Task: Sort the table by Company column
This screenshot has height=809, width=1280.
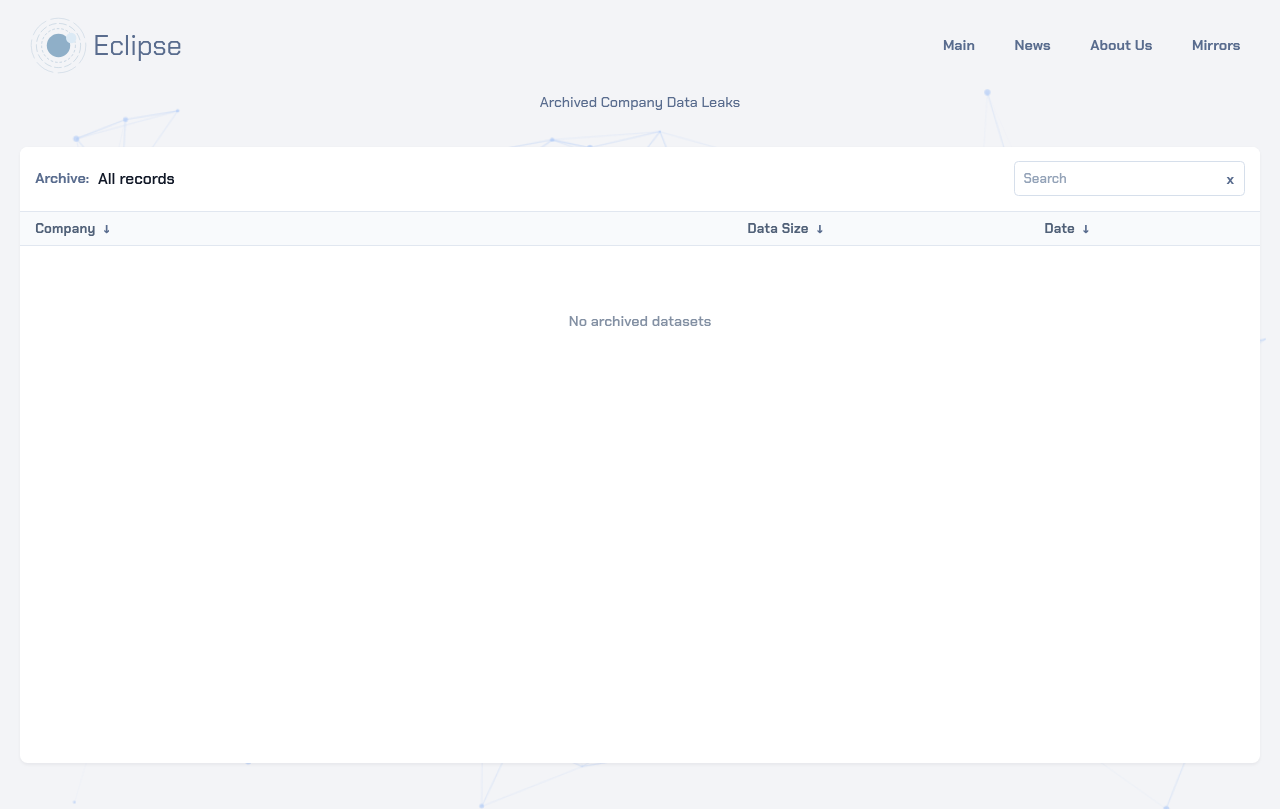Action: click(x=72, y=229)
